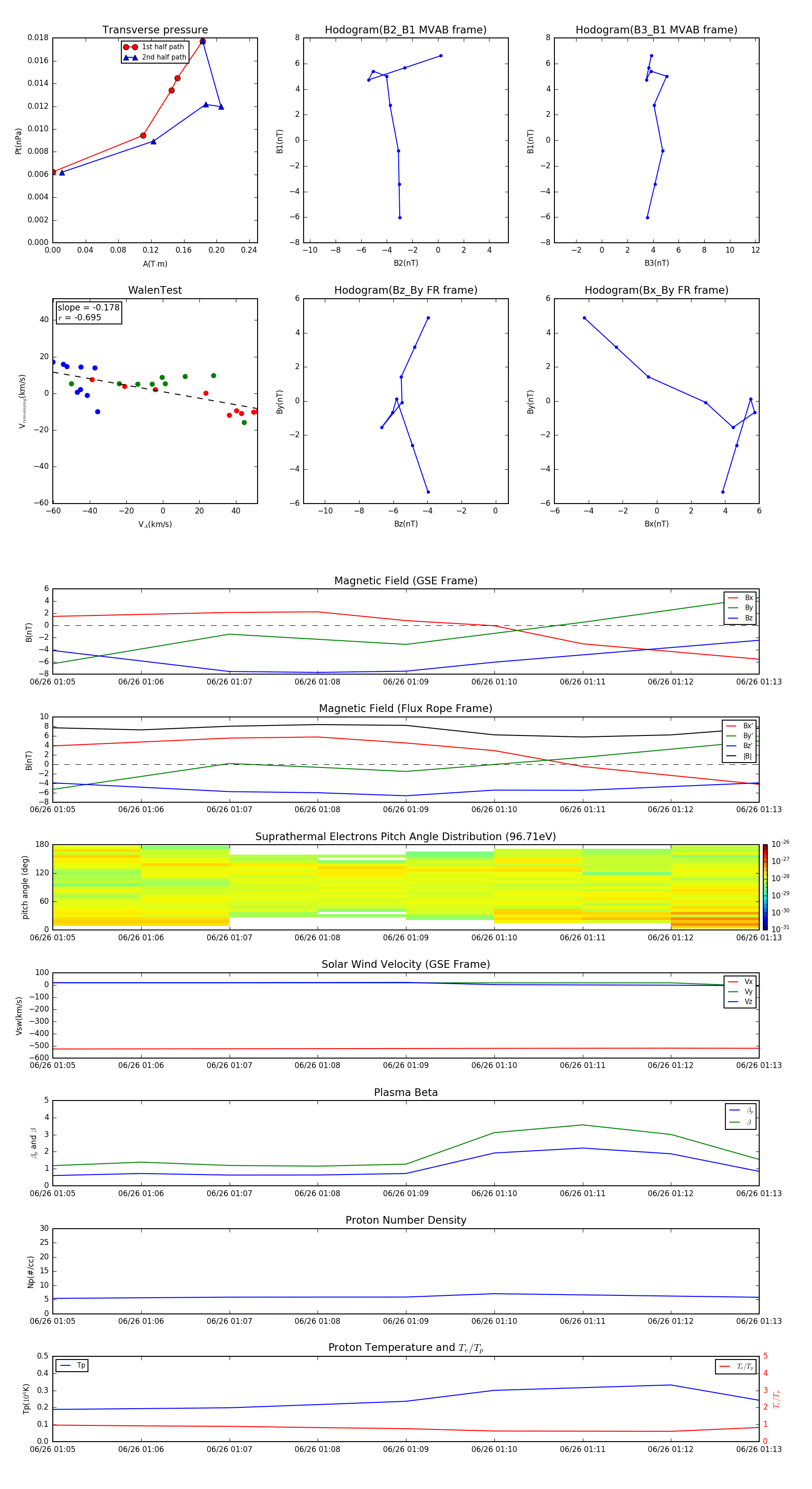Select "Bx'" in the Flux Rope legend

click(x=740, y=726)
